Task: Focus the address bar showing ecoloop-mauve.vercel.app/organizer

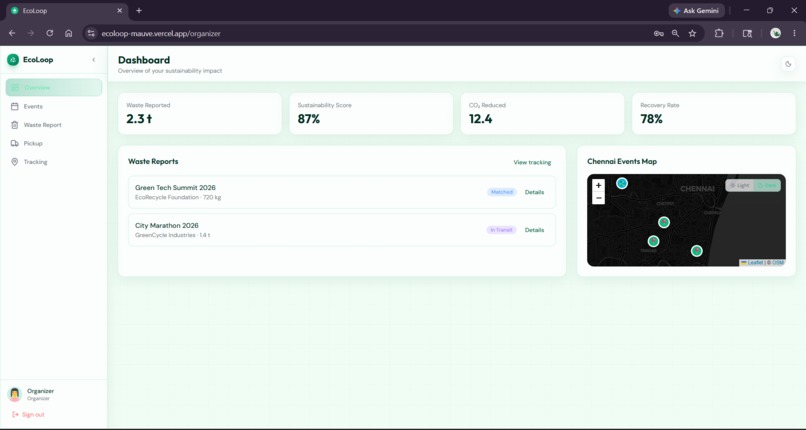Action: click(161, 33)
